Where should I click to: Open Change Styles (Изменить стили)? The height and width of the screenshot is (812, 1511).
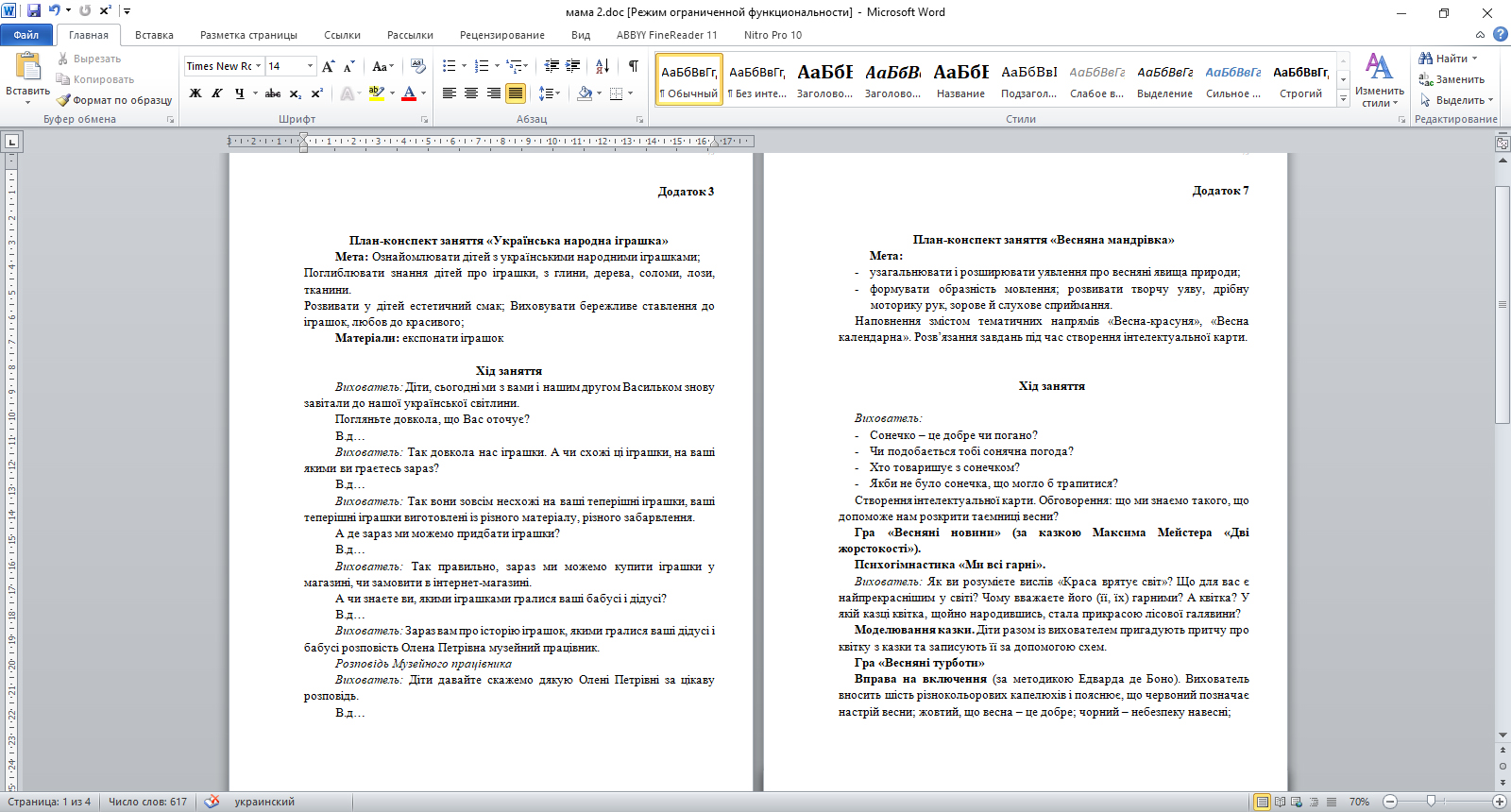coord(1379,80)
